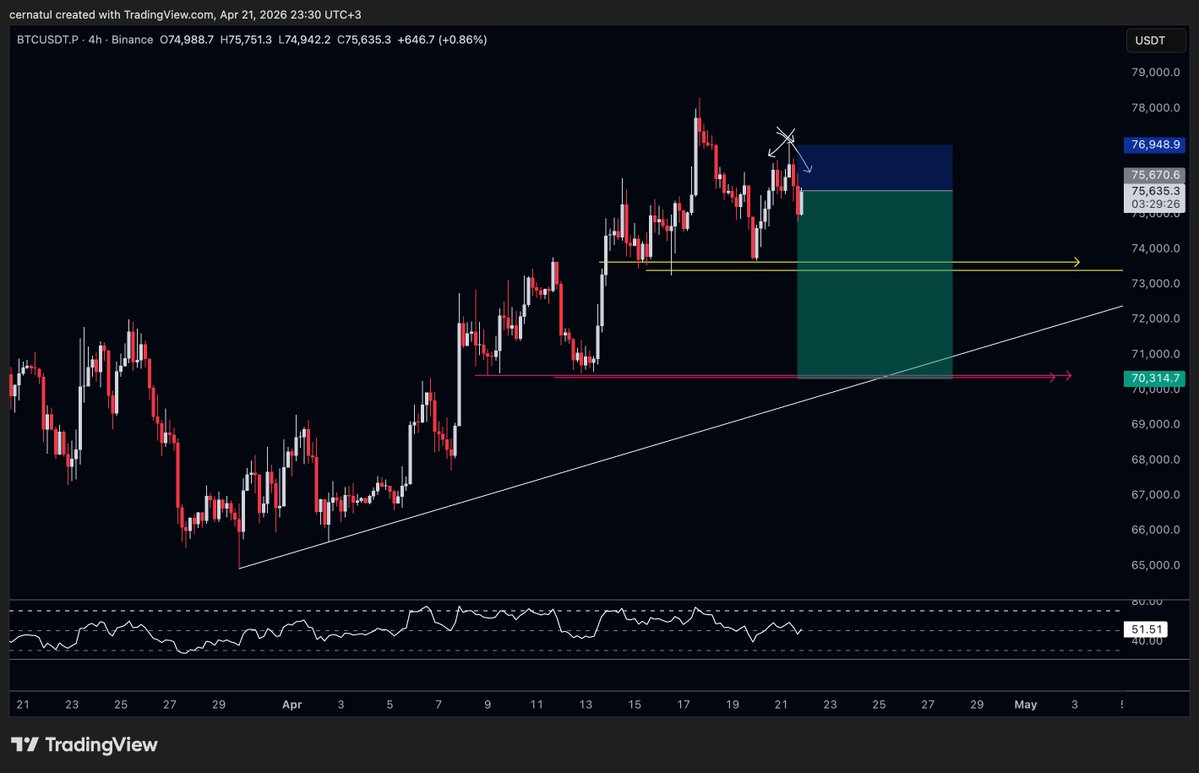The image size is (1199, 773).
Task: Select the red arrow line's arrowhead
Action: 1066,376
